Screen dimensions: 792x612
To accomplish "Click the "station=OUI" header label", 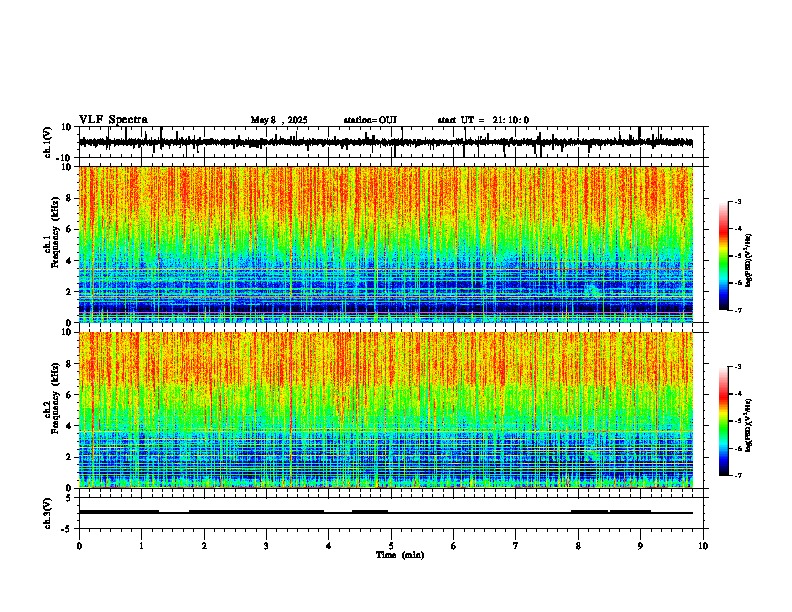I will point(370,120).
